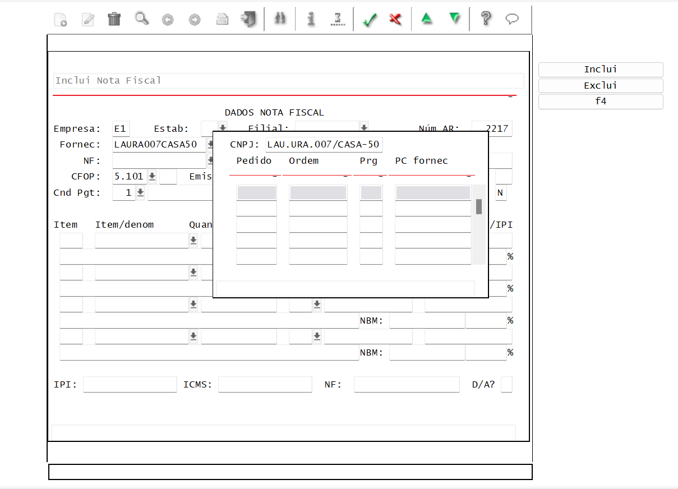Click the fourth row NBM field
Viewport: 678px width, 489px height.
[x=427, y=352]
